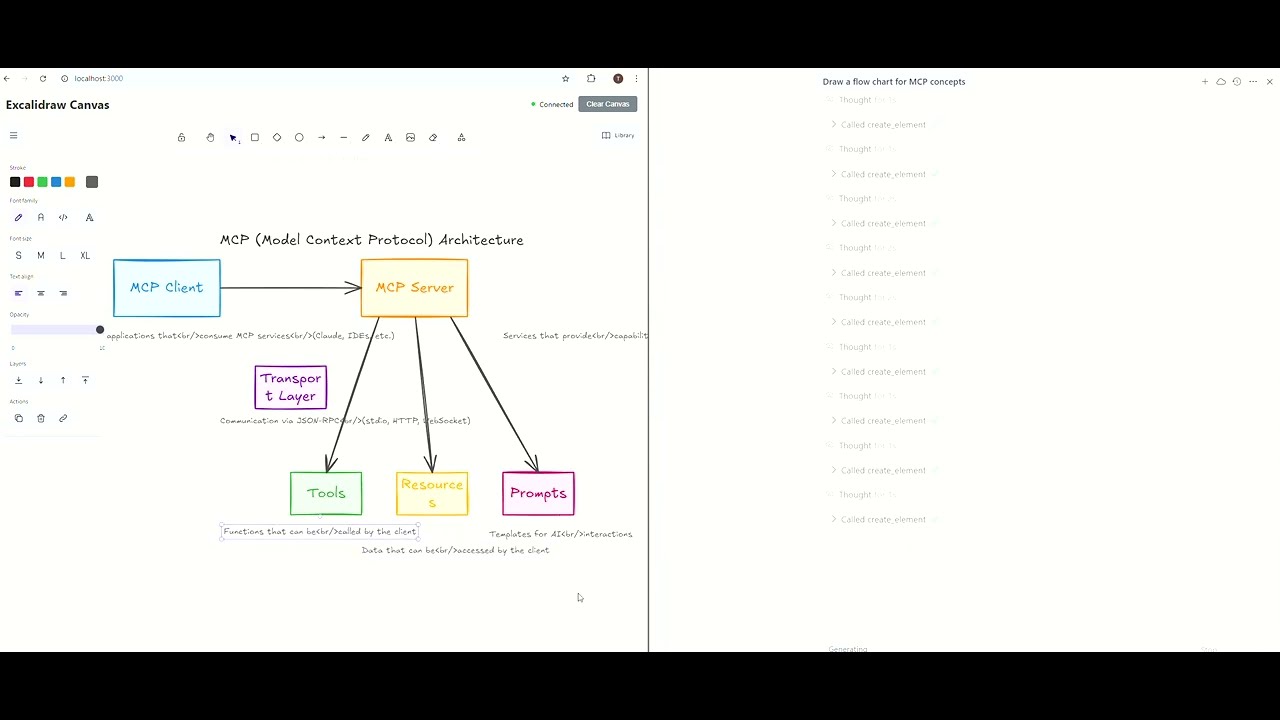Activate the Eraser tool
The height and width of the screenshot is (720, 1280).
pos(433,137)
